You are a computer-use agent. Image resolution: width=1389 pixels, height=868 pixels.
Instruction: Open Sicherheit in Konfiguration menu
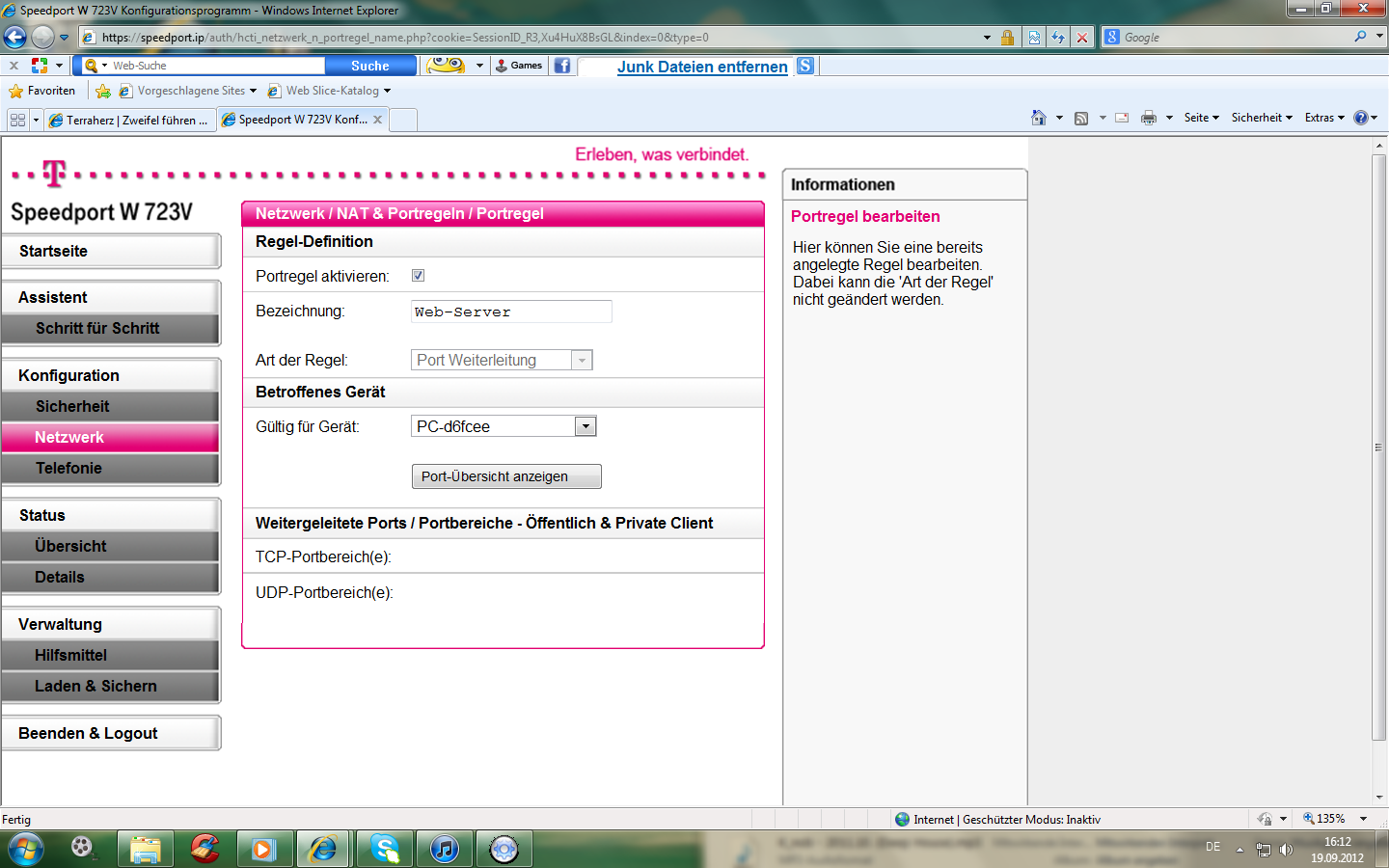point(111,406)
